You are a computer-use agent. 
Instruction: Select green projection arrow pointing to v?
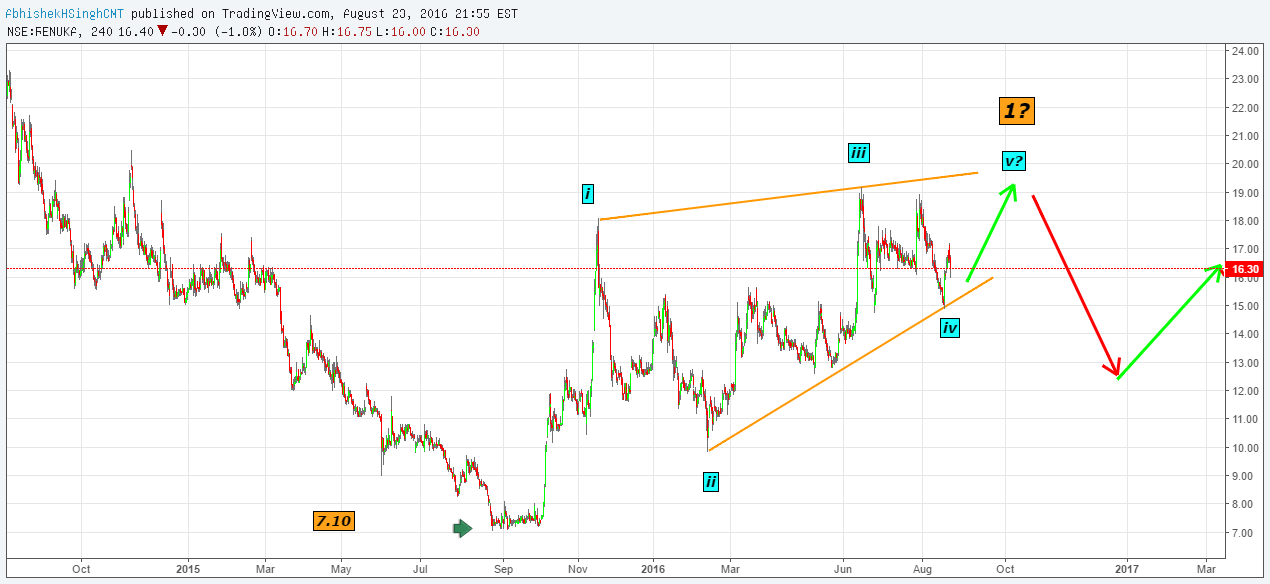point(992,232)
